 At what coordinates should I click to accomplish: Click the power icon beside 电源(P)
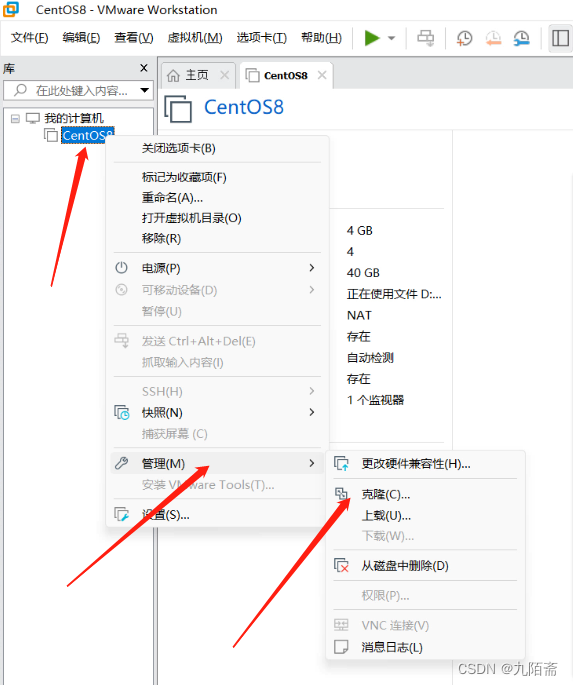click(x=121, y=268)
